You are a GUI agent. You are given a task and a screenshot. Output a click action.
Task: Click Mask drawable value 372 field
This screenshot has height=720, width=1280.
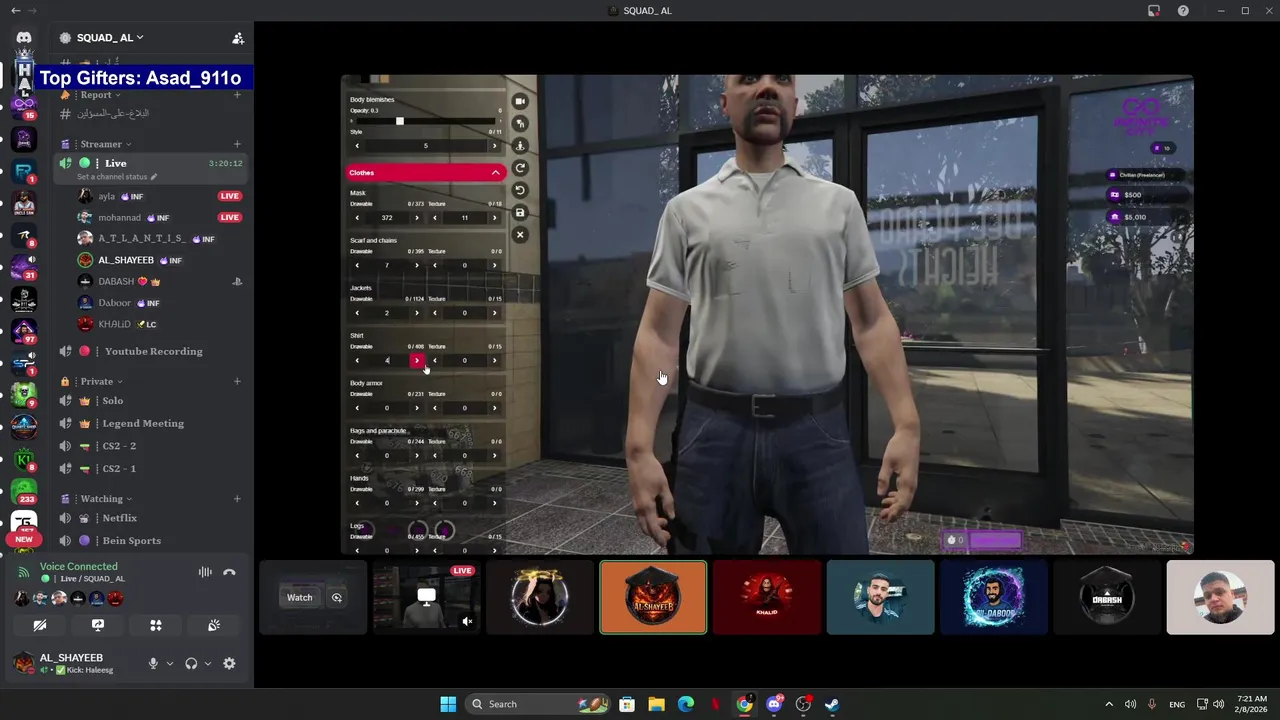pos(387,217)
